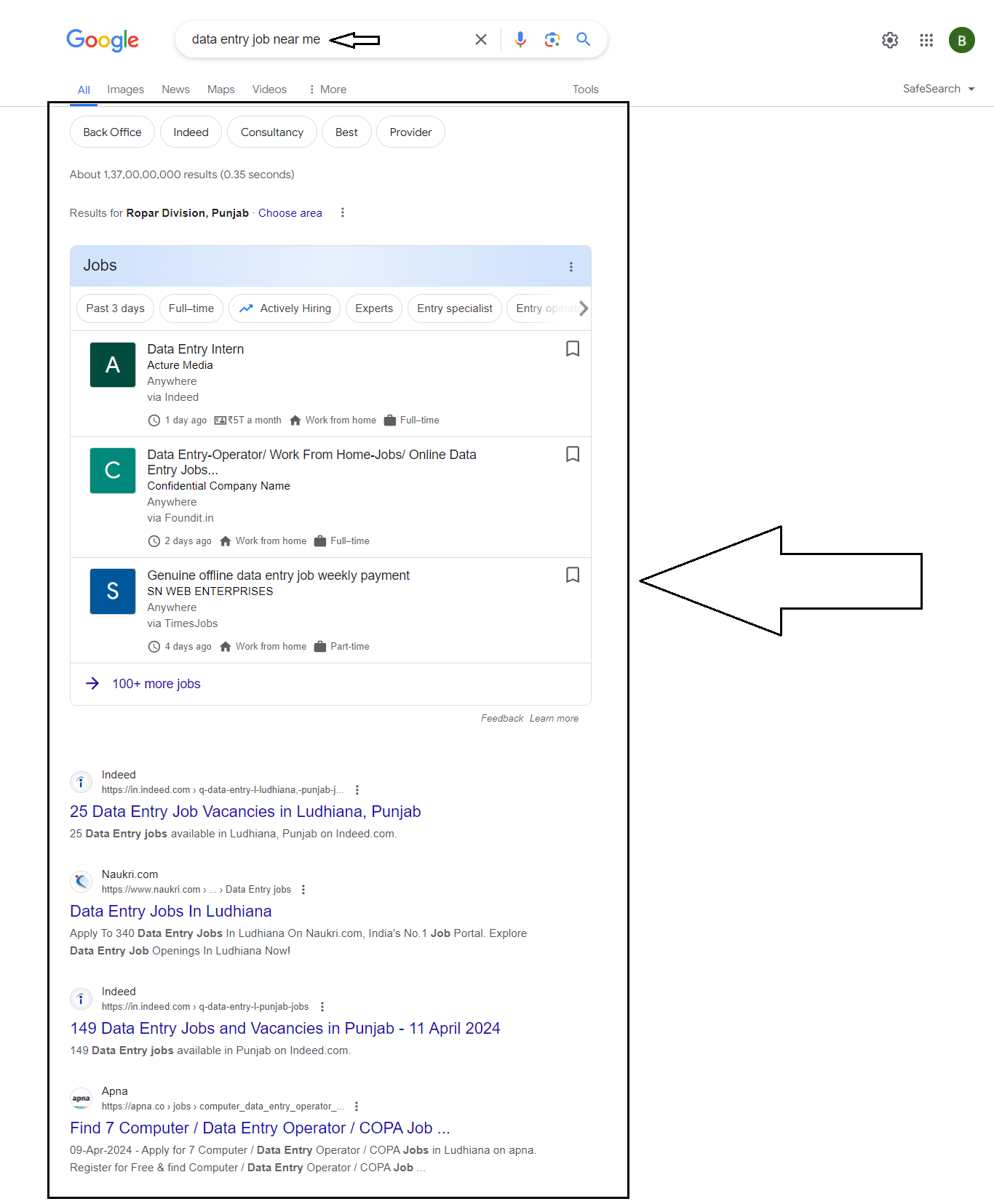Image resolution: width=994 pixels, height=1204 pixels.
Task: Filter jobs by Past 3 days
Action: tap(115, 308)
